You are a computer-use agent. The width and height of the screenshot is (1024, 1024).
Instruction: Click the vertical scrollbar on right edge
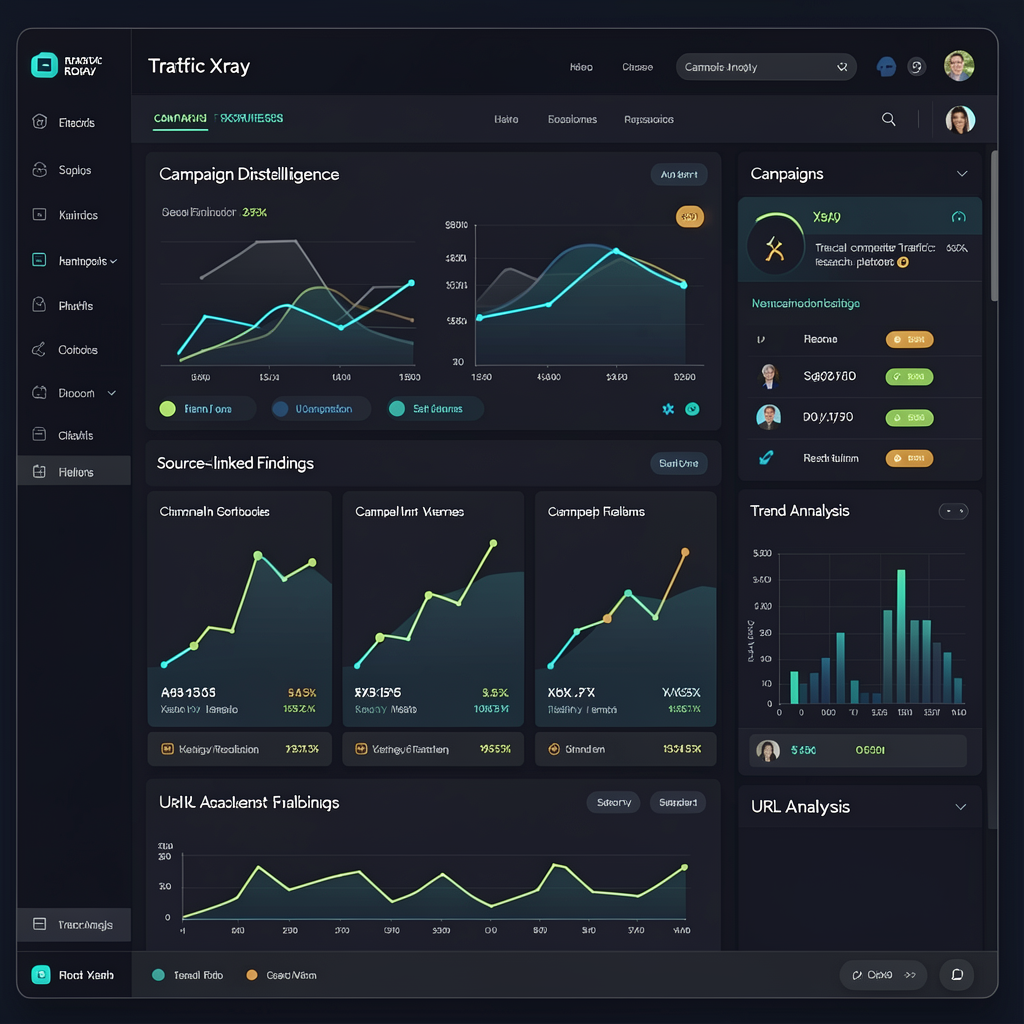pos(994,225)
